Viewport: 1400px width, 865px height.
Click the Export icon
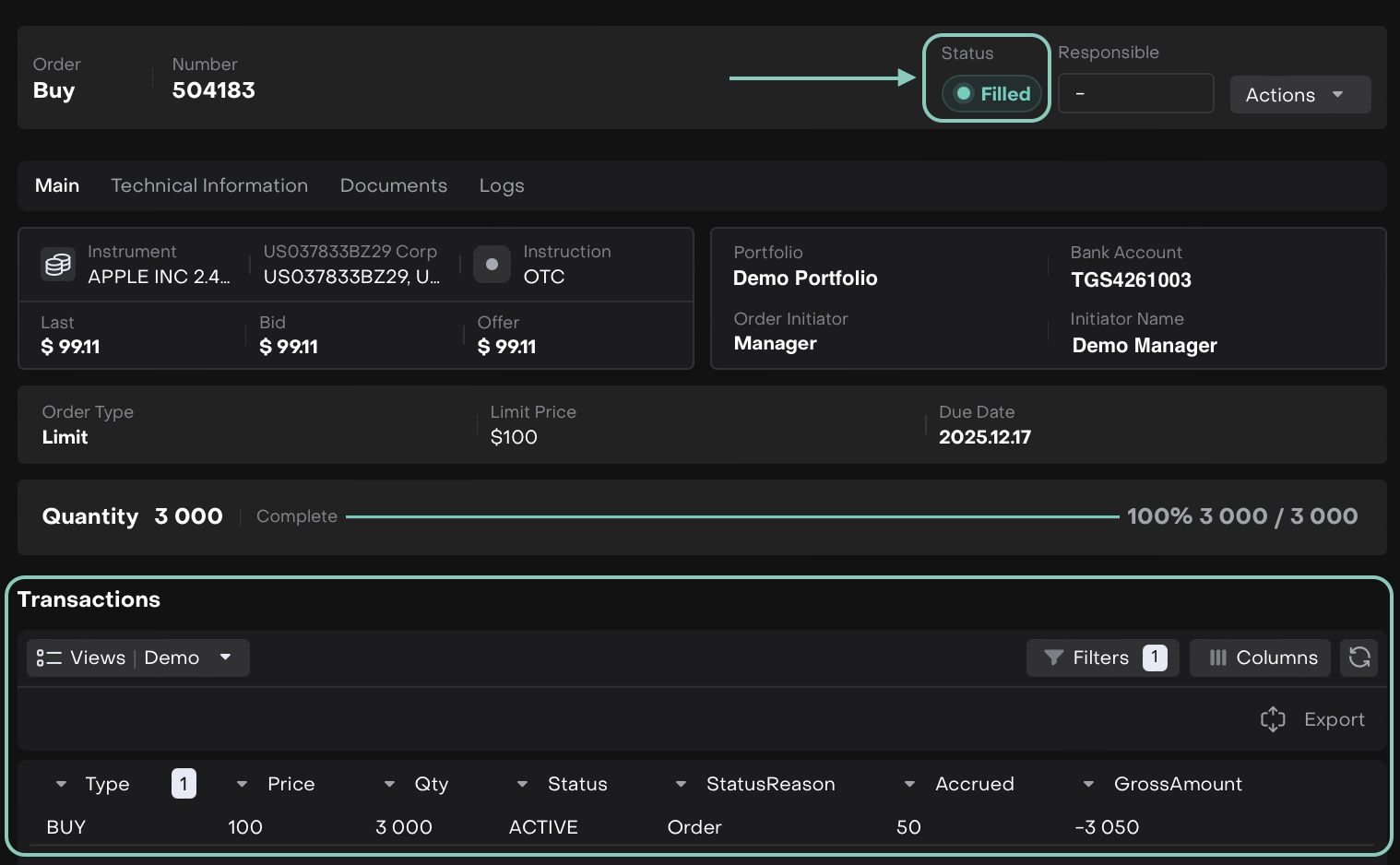click(1273, 719)
